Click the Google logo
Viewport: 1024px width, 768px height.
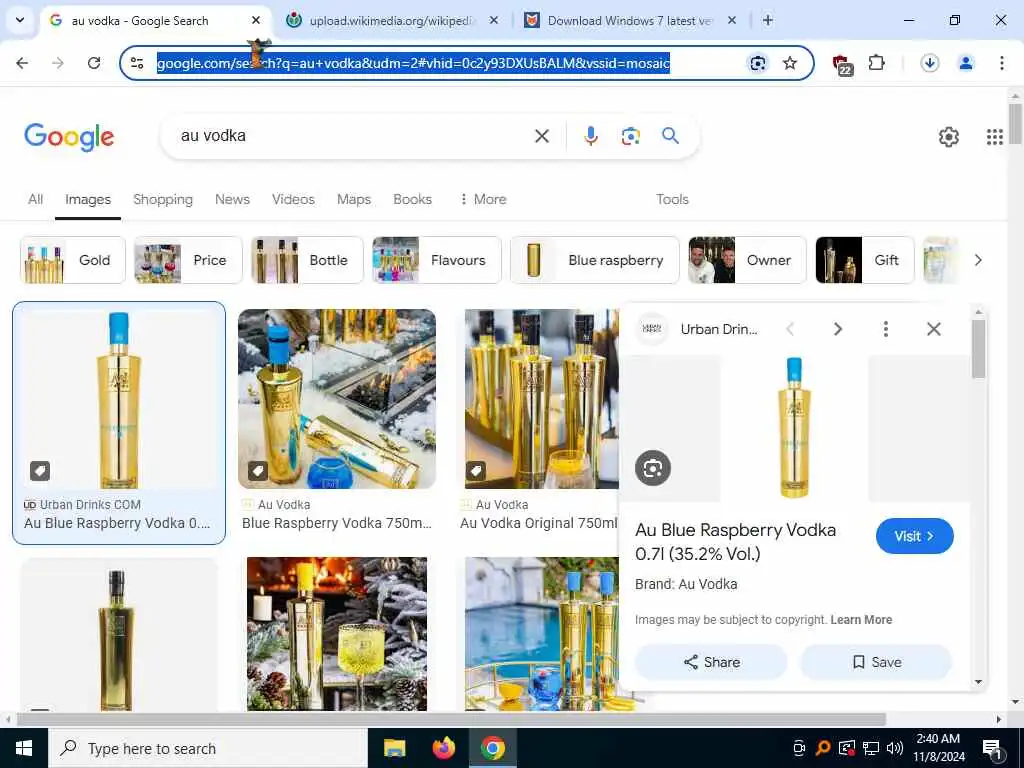(69, 136)
